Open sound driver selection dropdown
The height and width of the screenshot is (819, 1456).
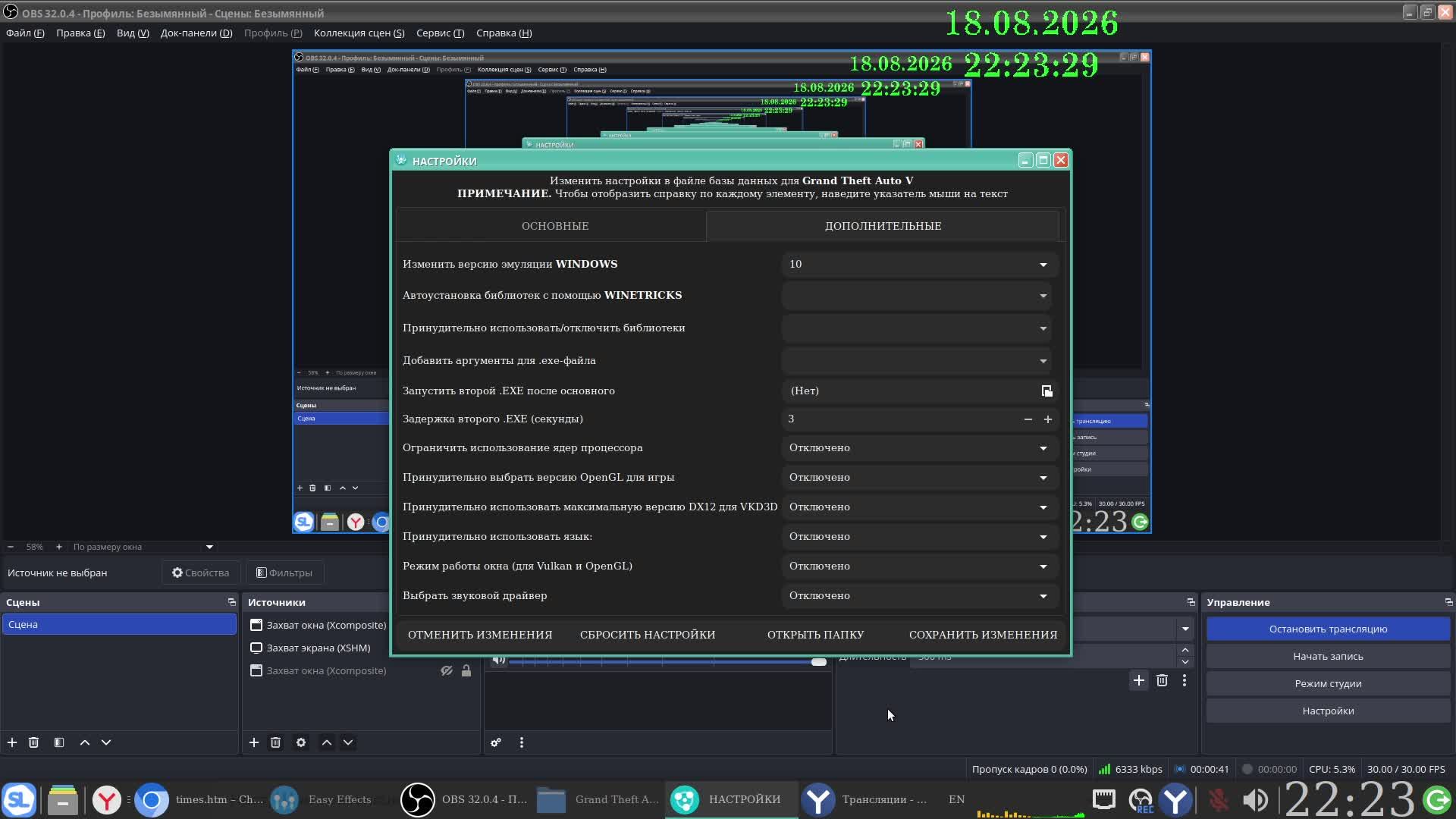(920, 596)
